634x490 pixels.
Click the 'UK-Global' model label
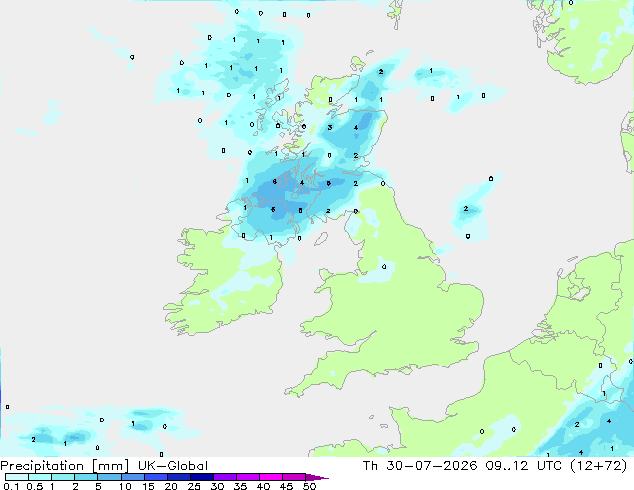click(173, 466)
